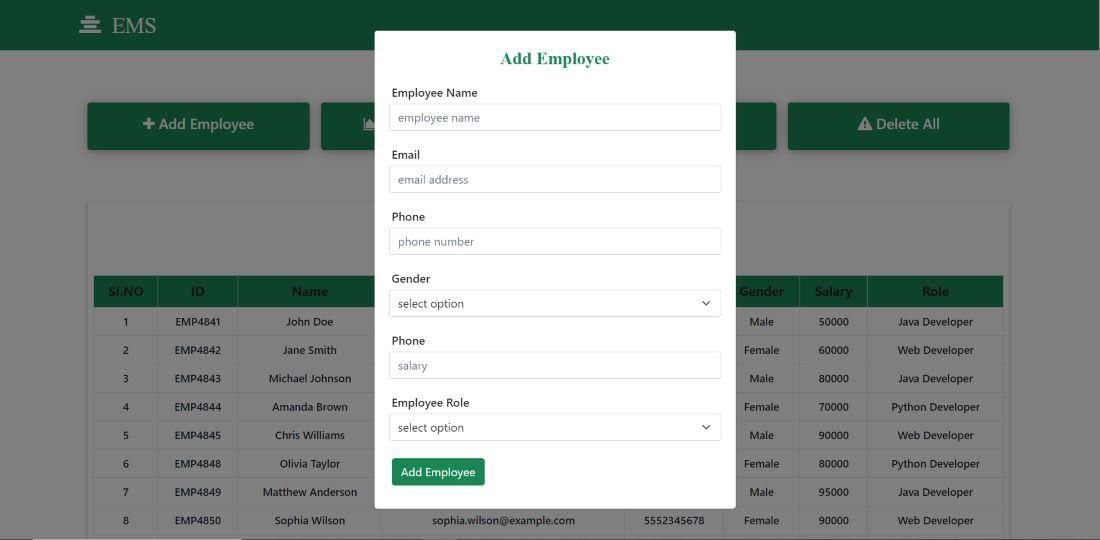
Task: Submit the form with Add Employee button
Action: 438,472
